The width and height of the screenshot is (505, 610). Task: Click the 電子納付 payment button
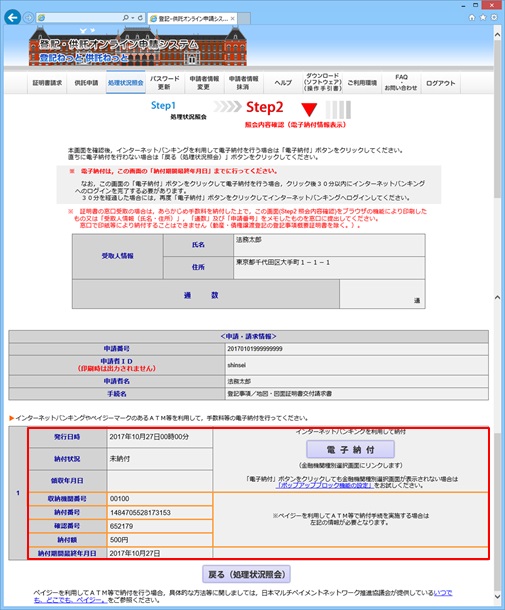click(350, 450)
